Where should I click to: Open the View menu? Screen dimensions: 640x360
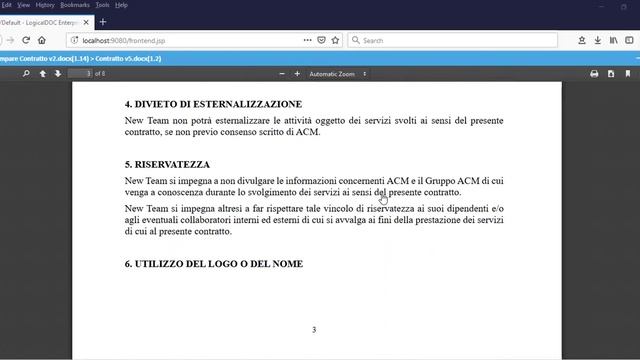click(23, 5)
